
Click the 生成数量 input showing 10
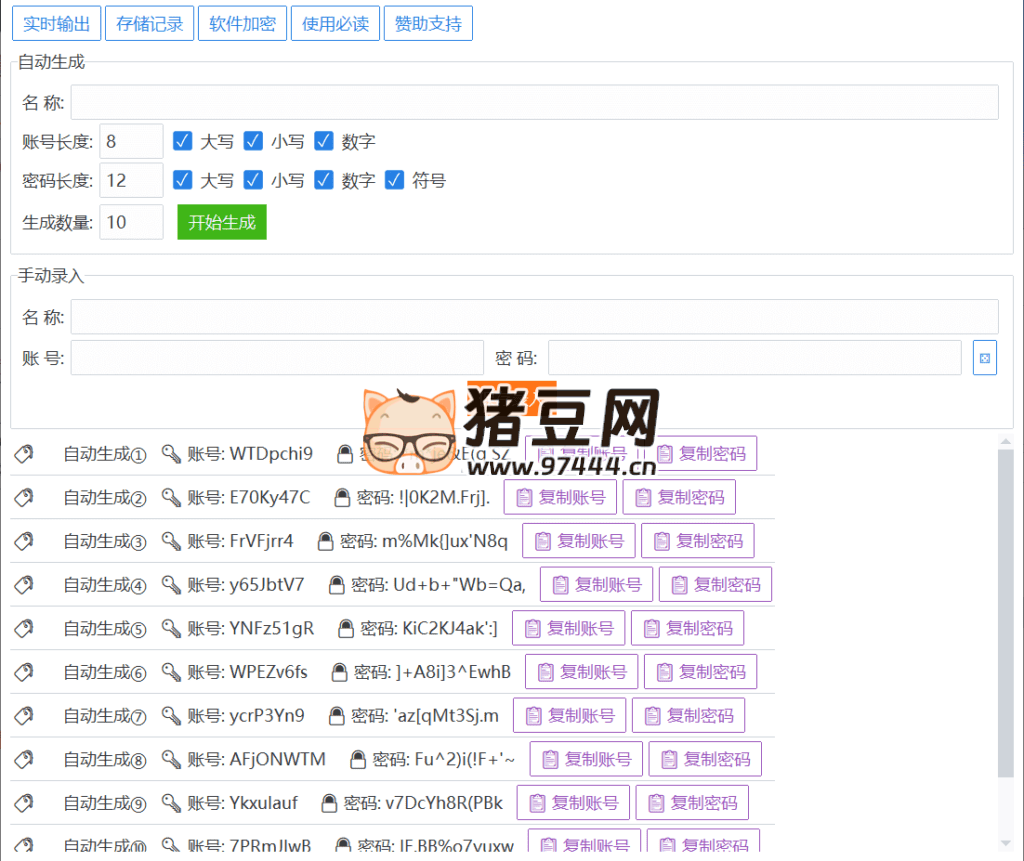(x=131, y=222)
